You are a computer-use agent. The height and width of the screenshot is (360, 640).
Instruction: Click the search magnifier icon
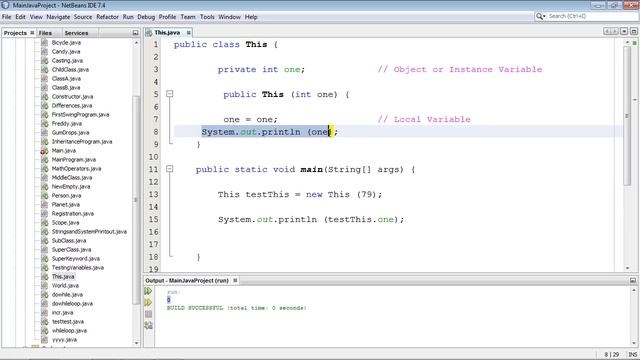click(540, 16)
